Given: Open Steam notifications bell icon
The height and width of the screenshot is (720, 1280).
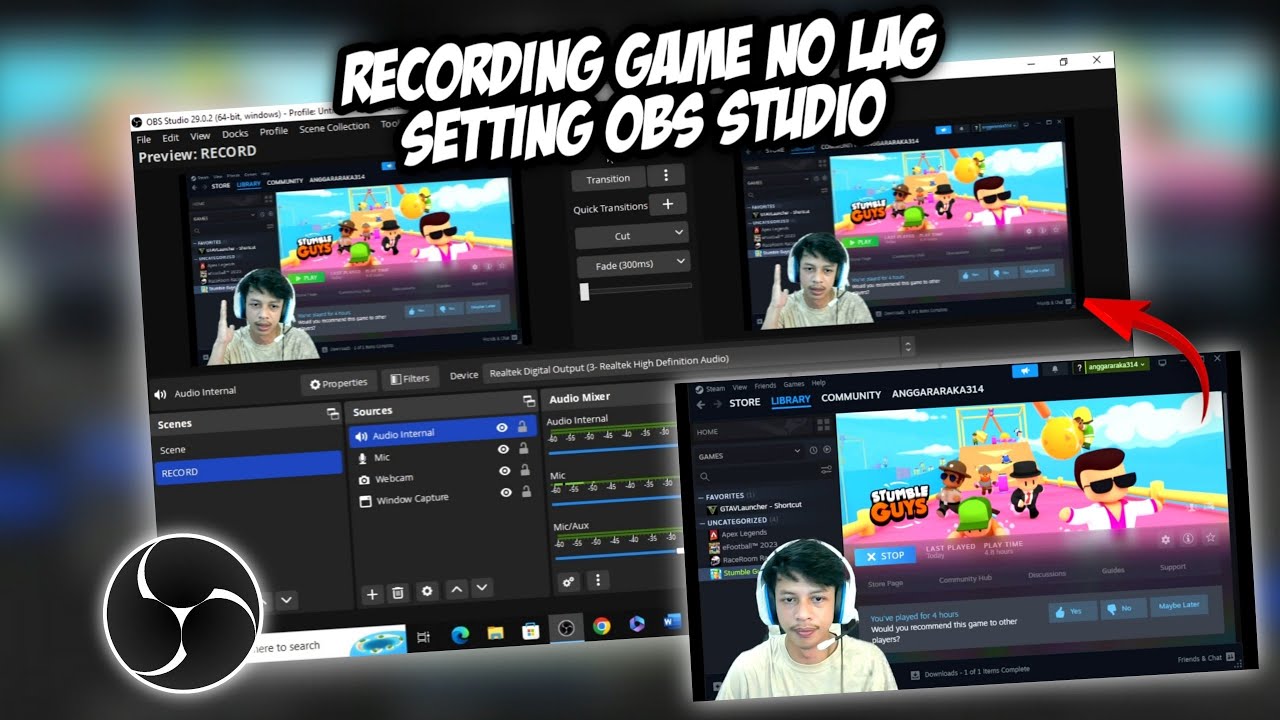Looking at the screenshot, I should [x=1053, y=367].
